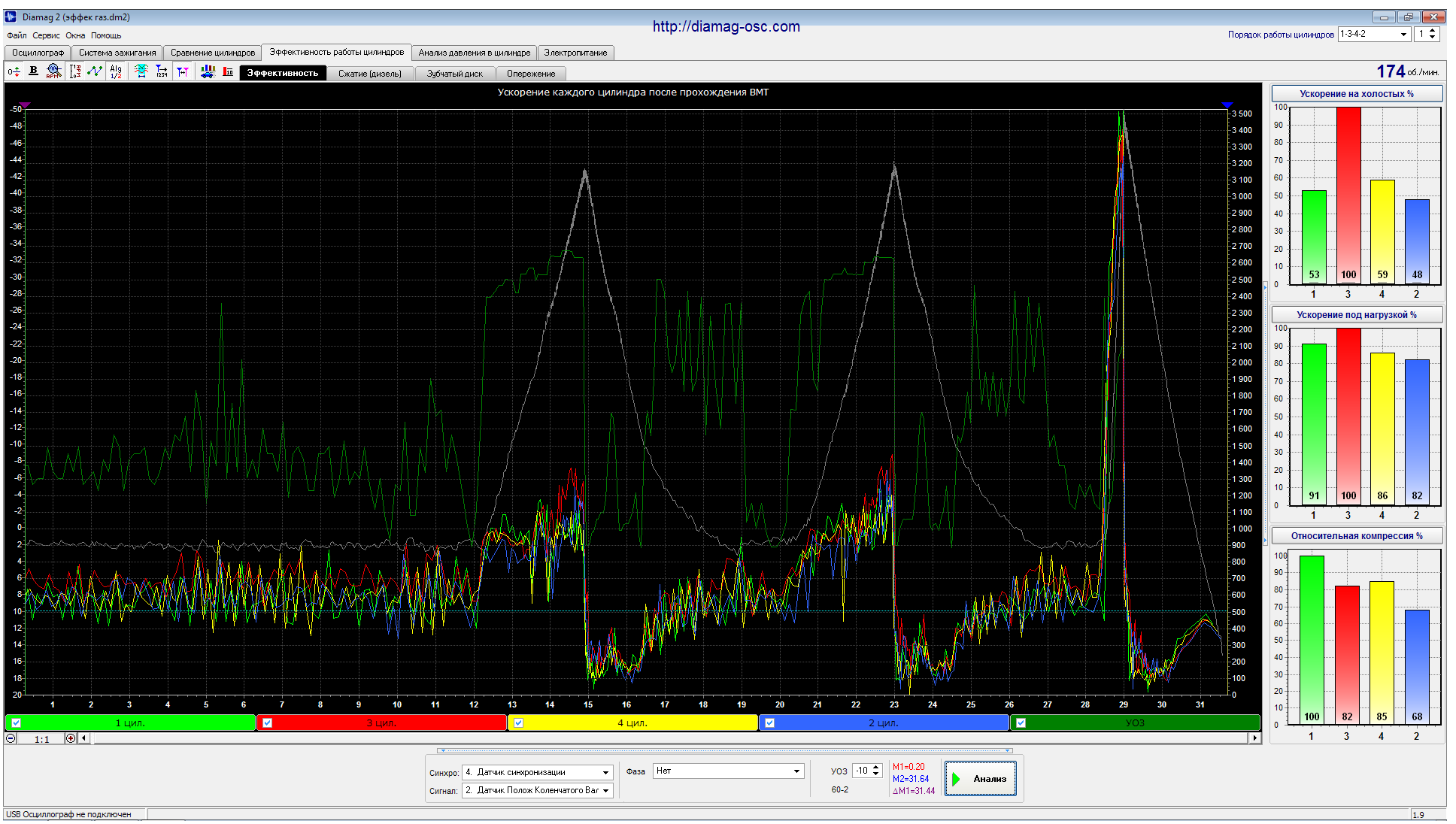Click the Ускорение на холостых % header
The height and width of the screenshot is (824, 1456).
pos(1357,94)
